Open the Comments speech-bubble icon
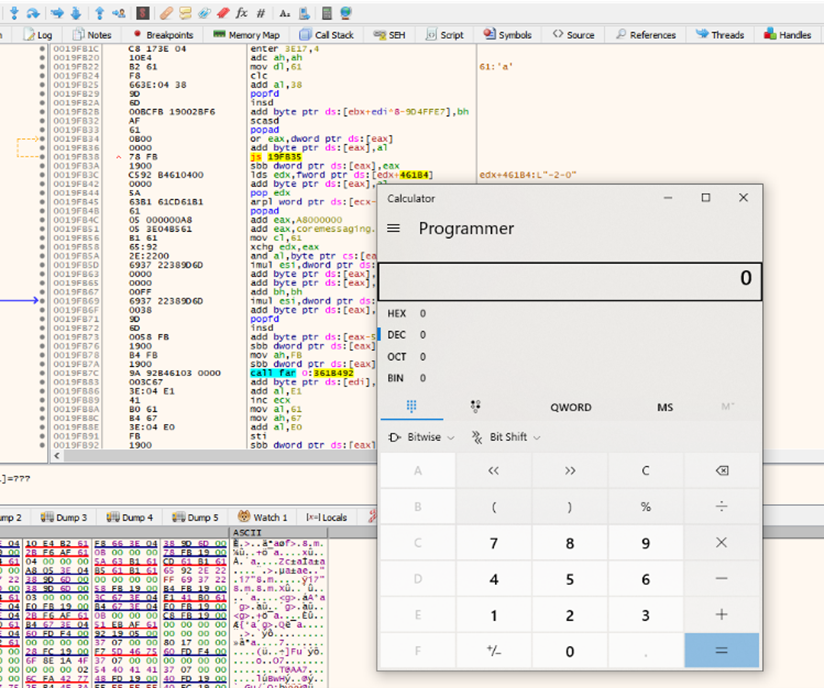 185,13
